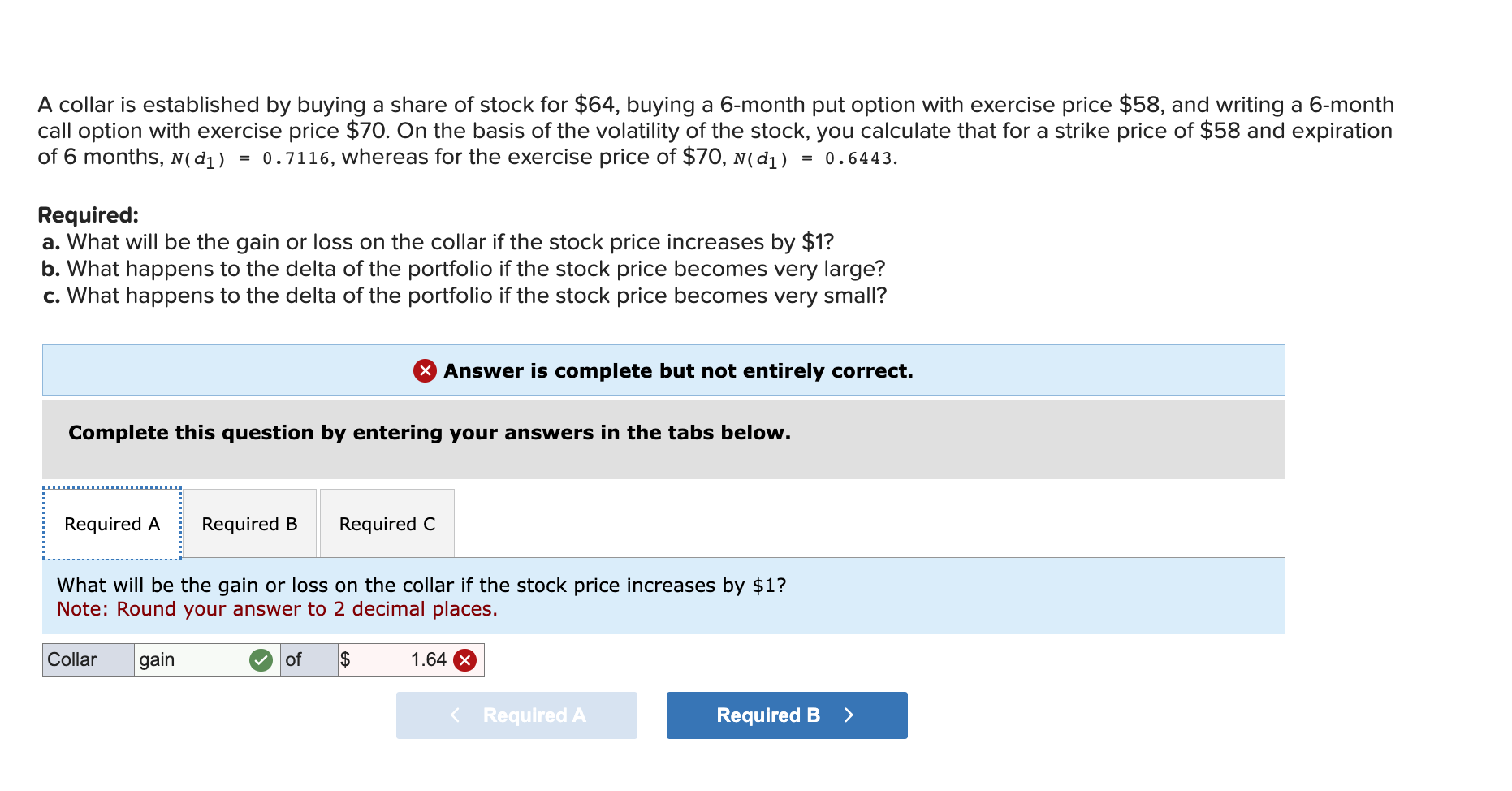Switch to the Required B tab
Image resolution: width=1512 pixels, height=791 pixels.
[248, 523]
